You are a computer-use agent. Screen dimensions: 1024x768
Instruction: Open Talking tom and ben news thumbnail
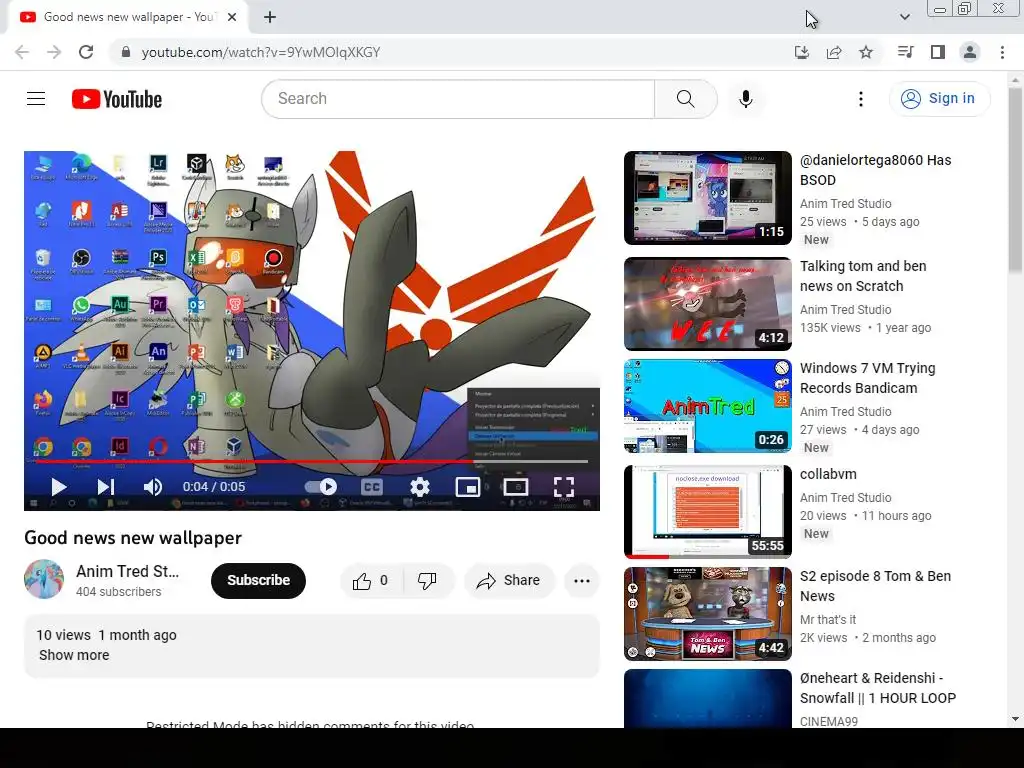pos(708,304)
